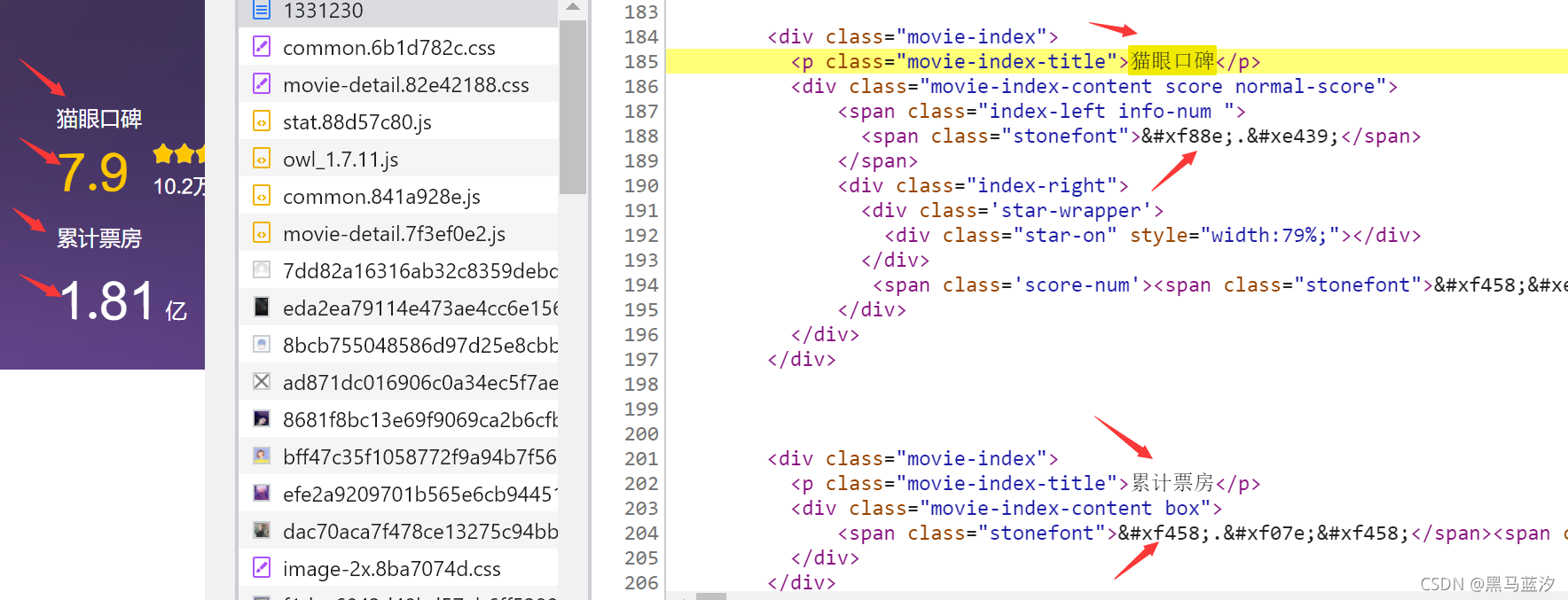The image size is (1568, 600).
Task: Click the horizontal scrollbar thumb under the source code
Action: [x=711, y=596]
